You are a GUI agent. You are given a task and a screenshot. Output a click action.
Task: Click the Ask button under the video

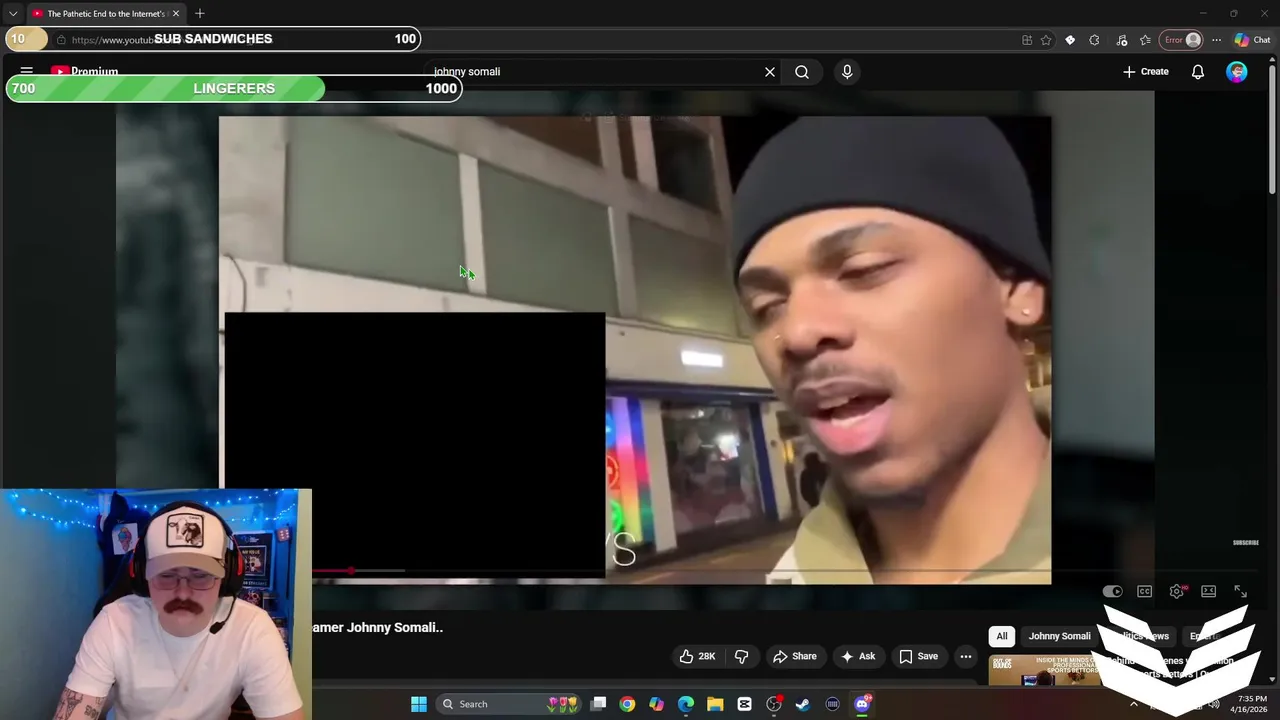click(858, 656)
